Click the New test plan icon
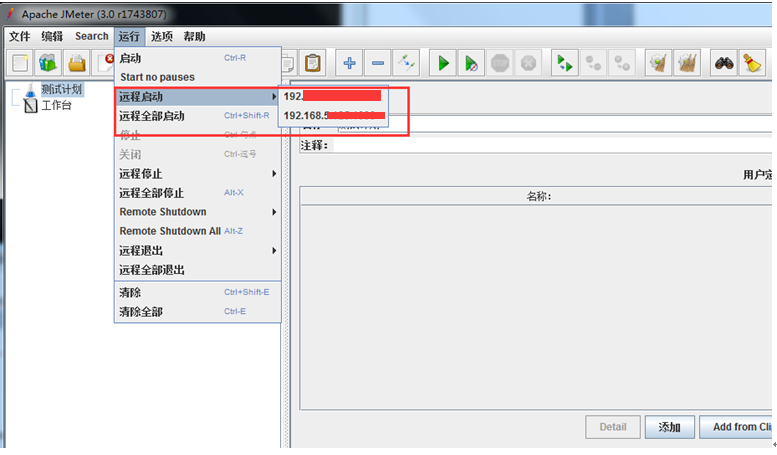The height and width of the screenshot is (455, 777). click(x=20, y=63)
